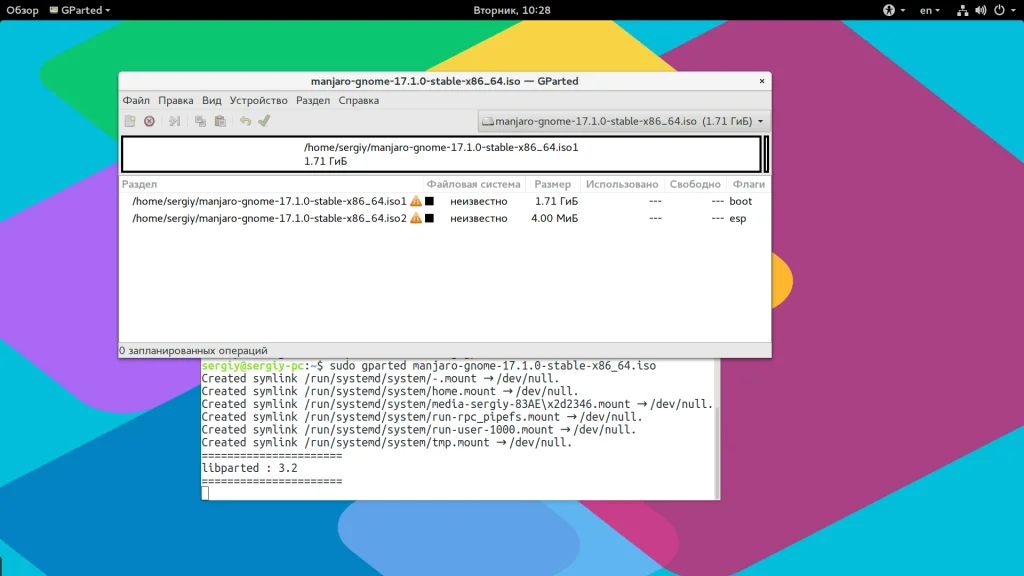Click the Обзор activities button
This screenshot has width=1024, height=576.
22,10
